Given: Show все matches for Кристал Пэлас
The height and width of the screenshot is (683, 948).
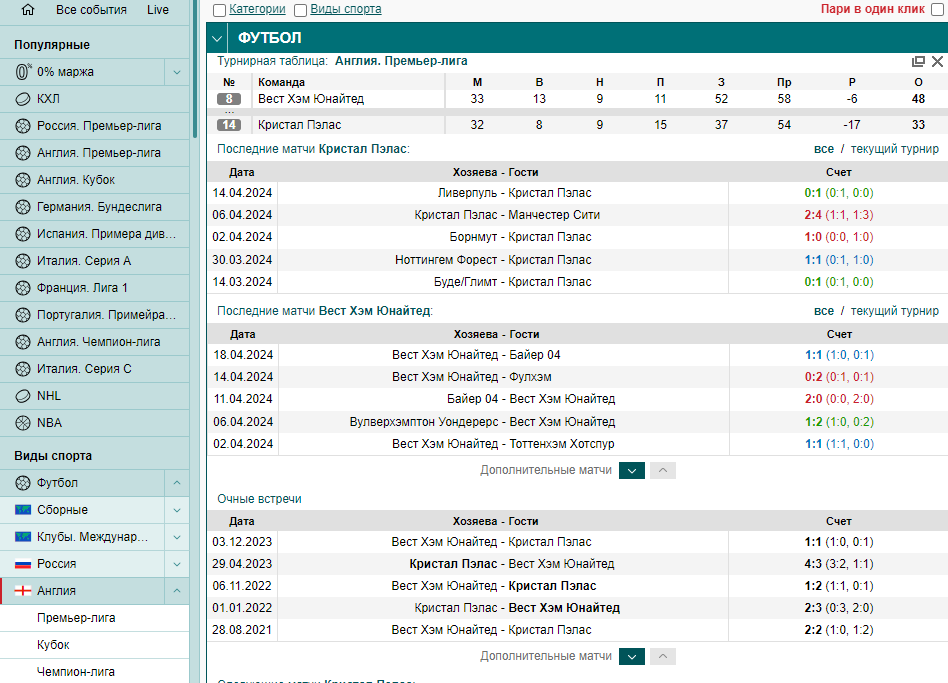Looking at the screenshot, I should tap(823, 149).
